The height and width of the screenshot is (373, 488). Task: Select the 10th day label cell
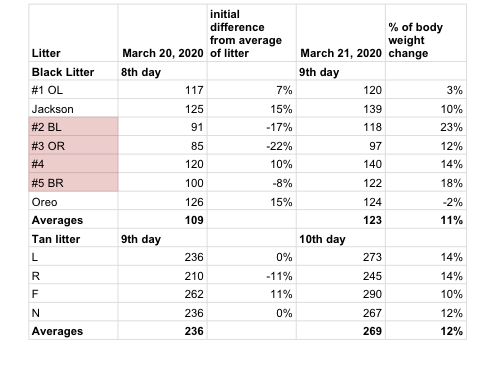coord(341,238)
